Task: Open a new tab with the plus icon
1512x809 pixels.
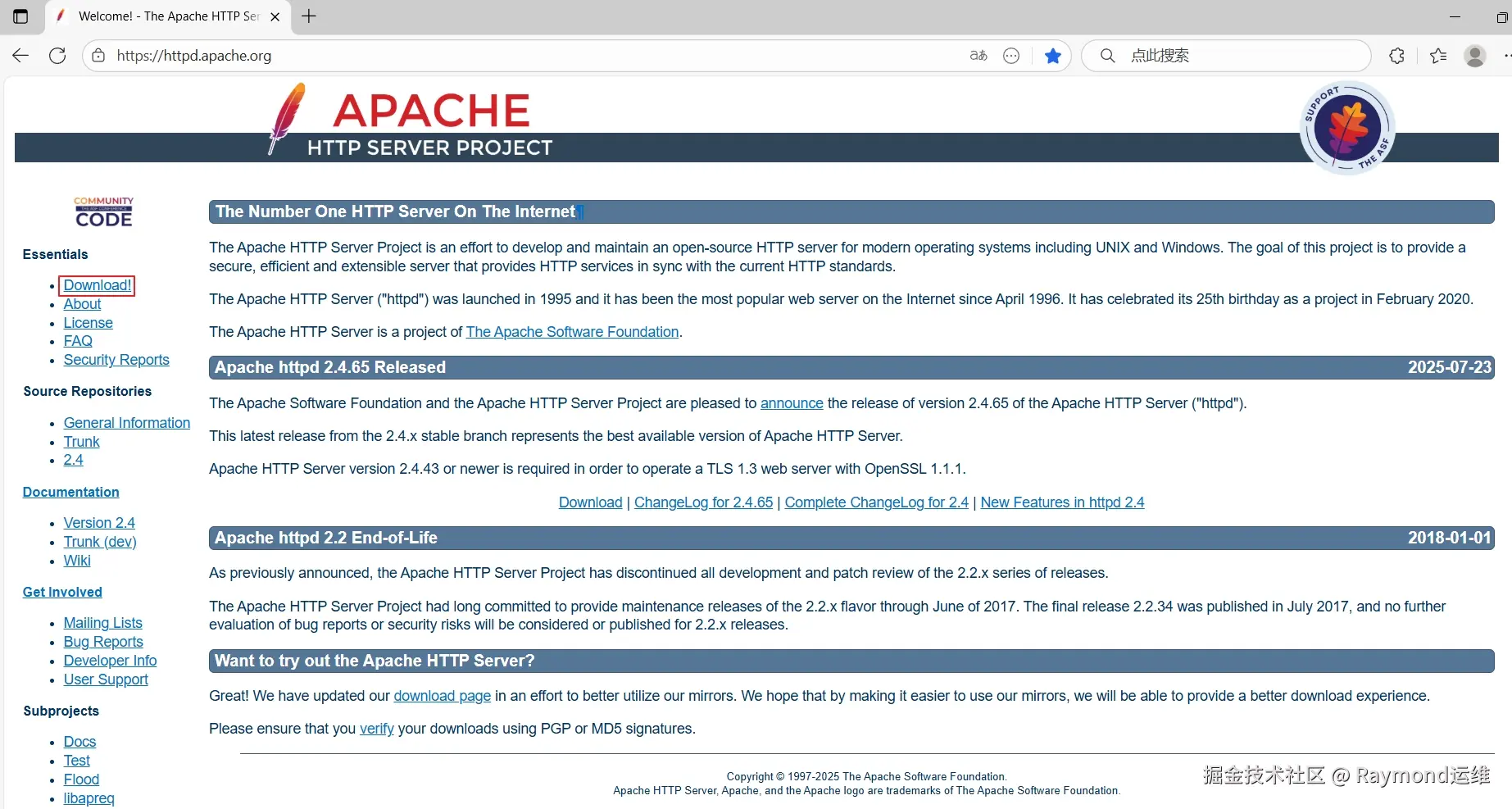Action: coord(309,16)
